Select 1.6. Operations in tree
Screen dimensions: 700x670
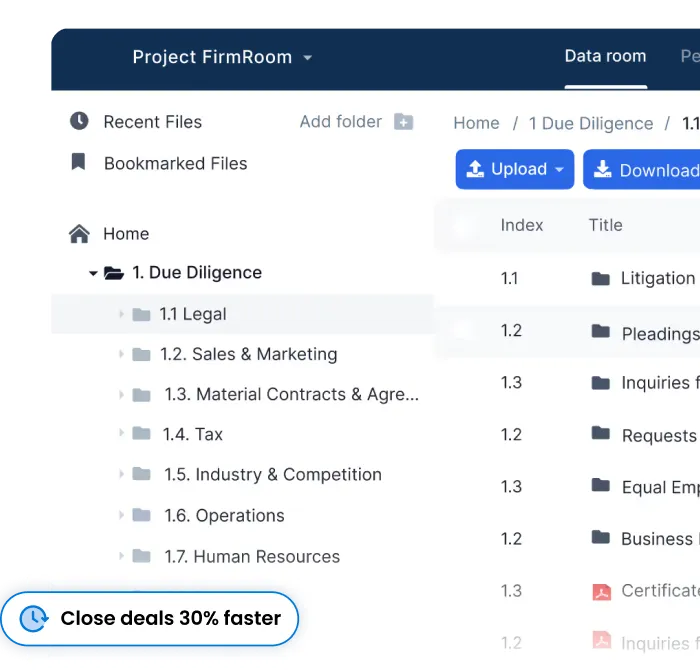click(224, 516)
